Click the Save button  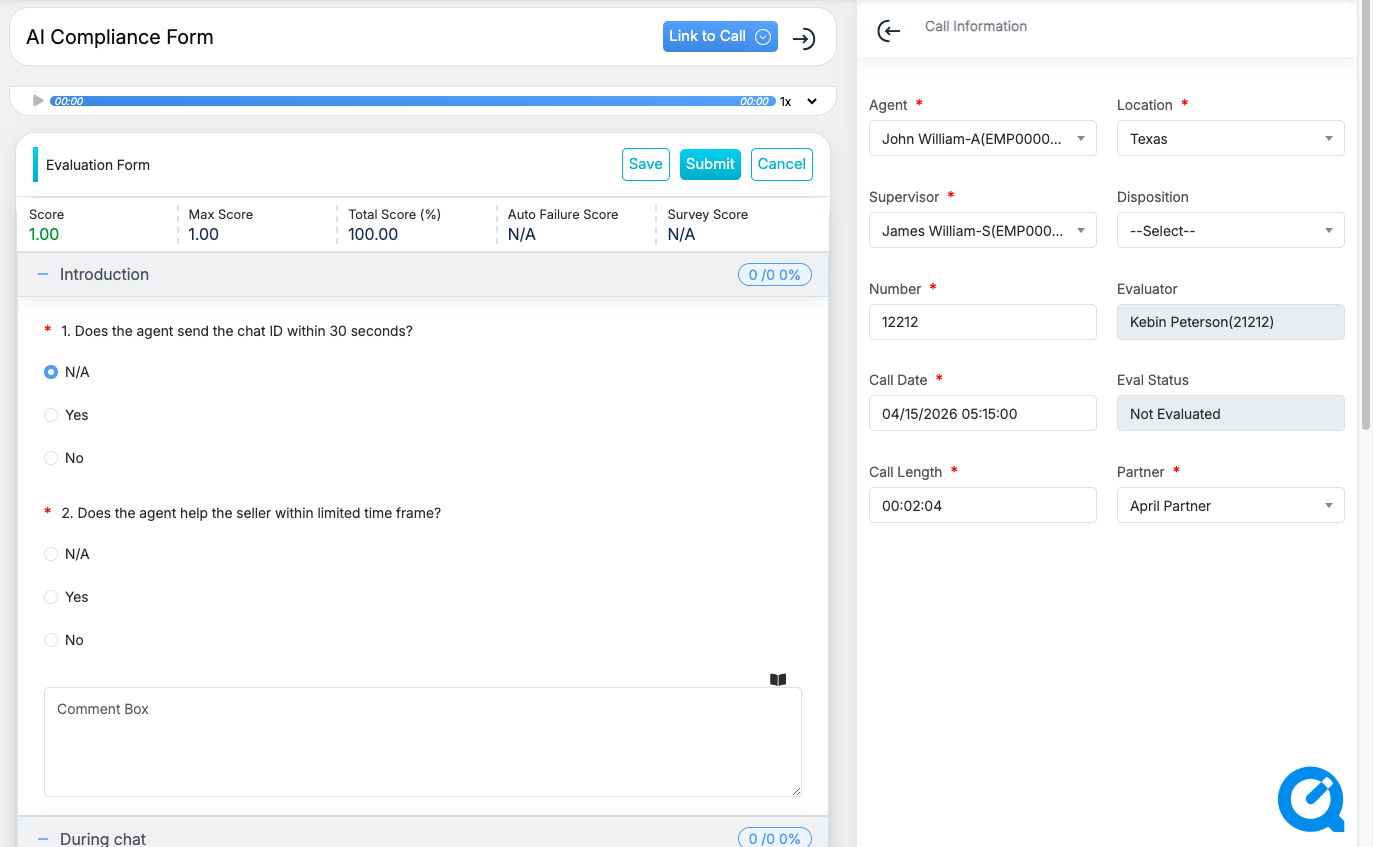[x=645, y=165]
